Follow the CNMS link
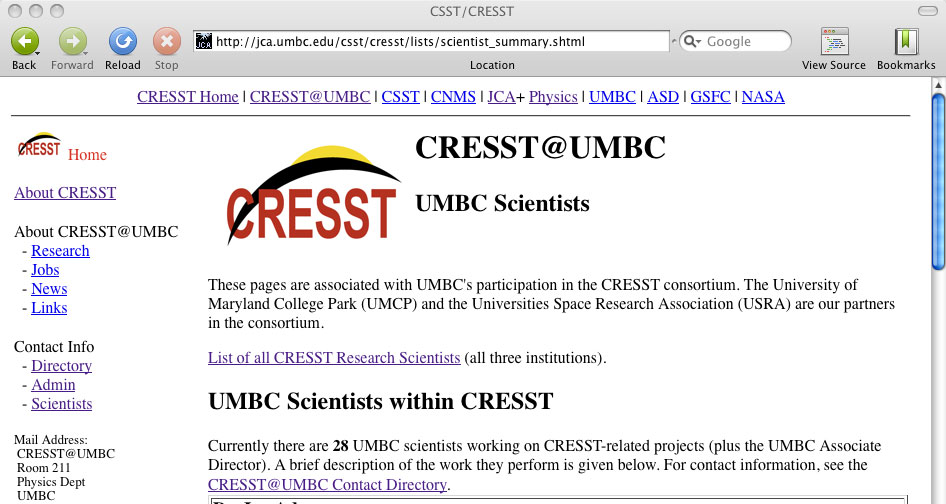Image resolution: width=946 pixels, height=504 pixels. [x=453, y=97]
